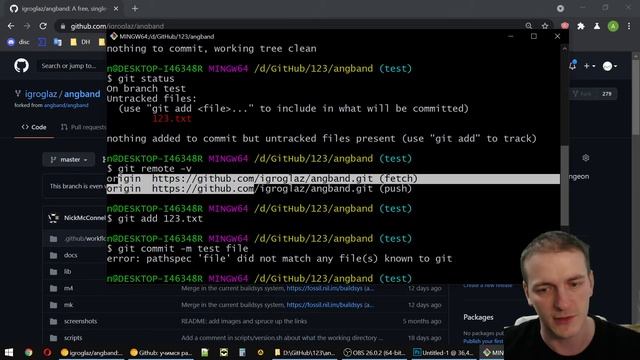Open the Windows Start menu
This screenshot has width=640, height=360.
[9, 352]
